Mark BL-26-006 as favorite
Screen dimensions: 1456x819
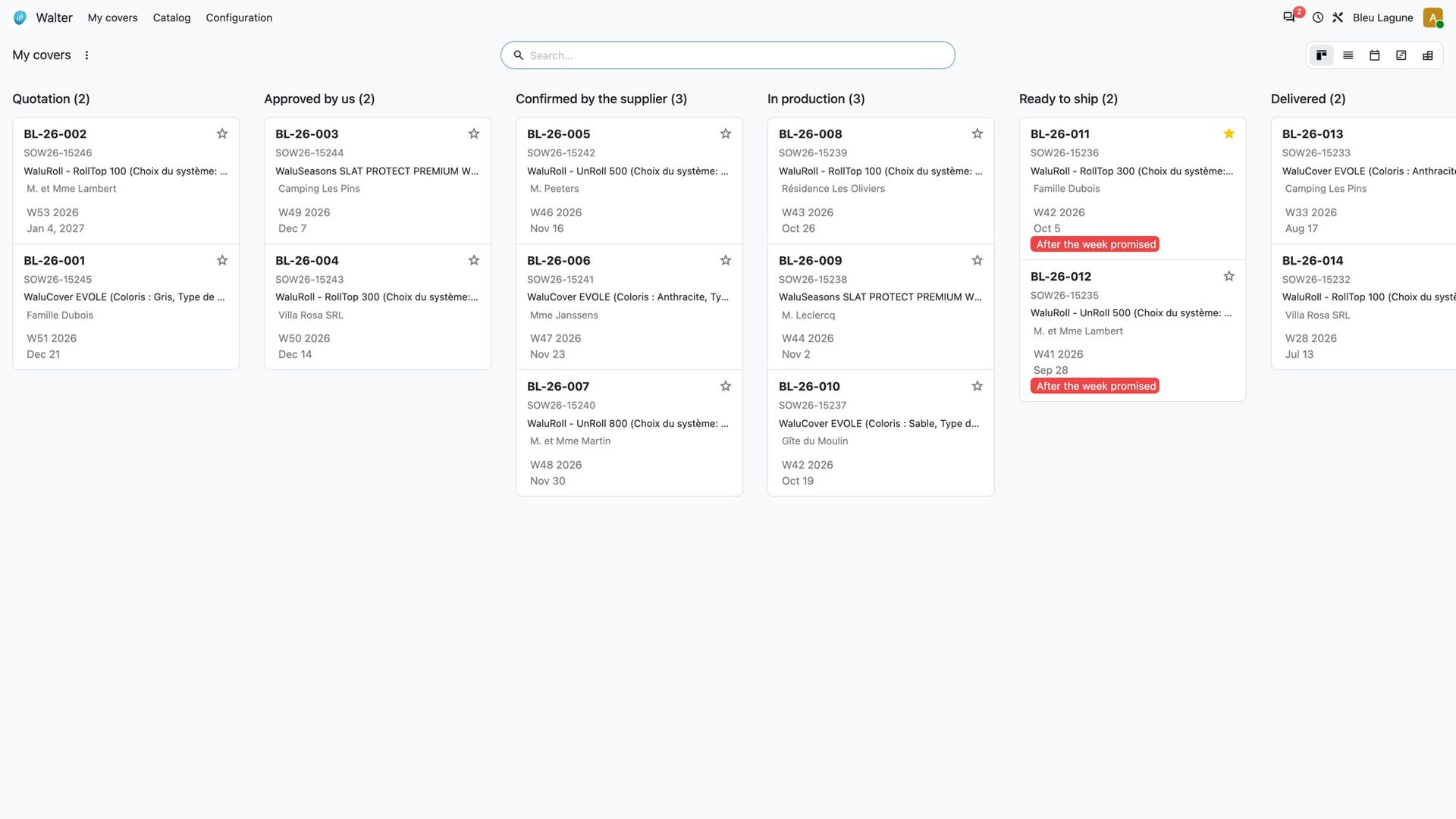click(x=726, y=260)
